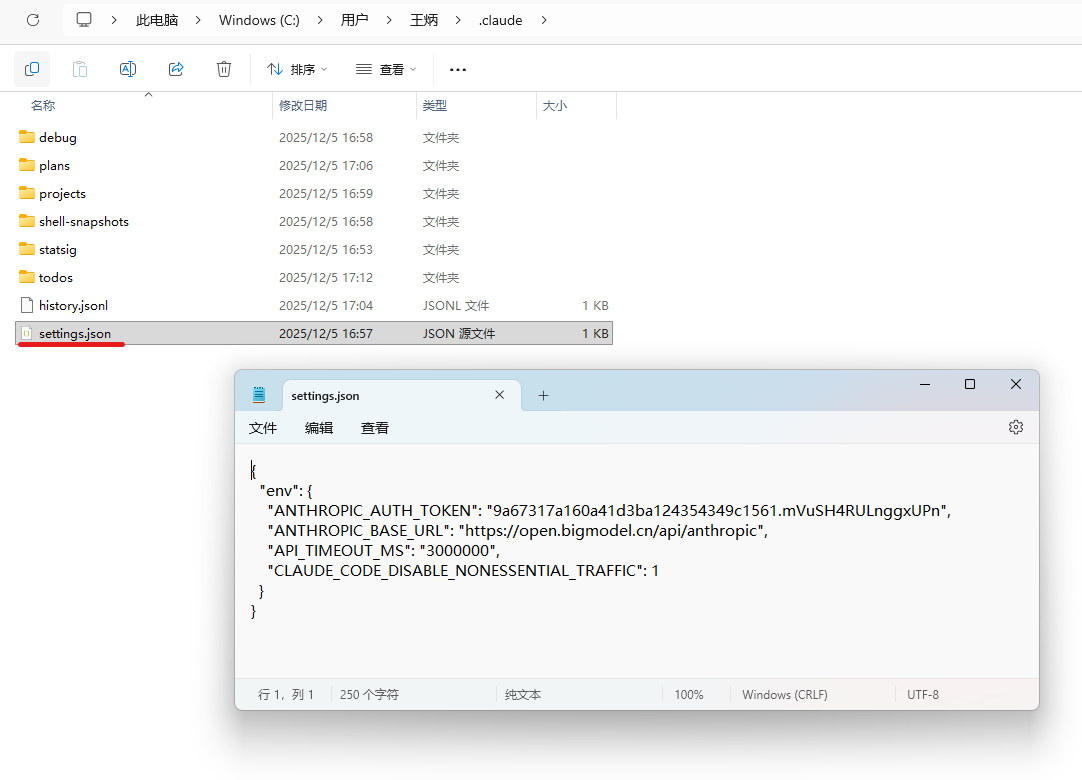Expand chevron after the computer icon in breadcrumb

(x=114, y=20)
